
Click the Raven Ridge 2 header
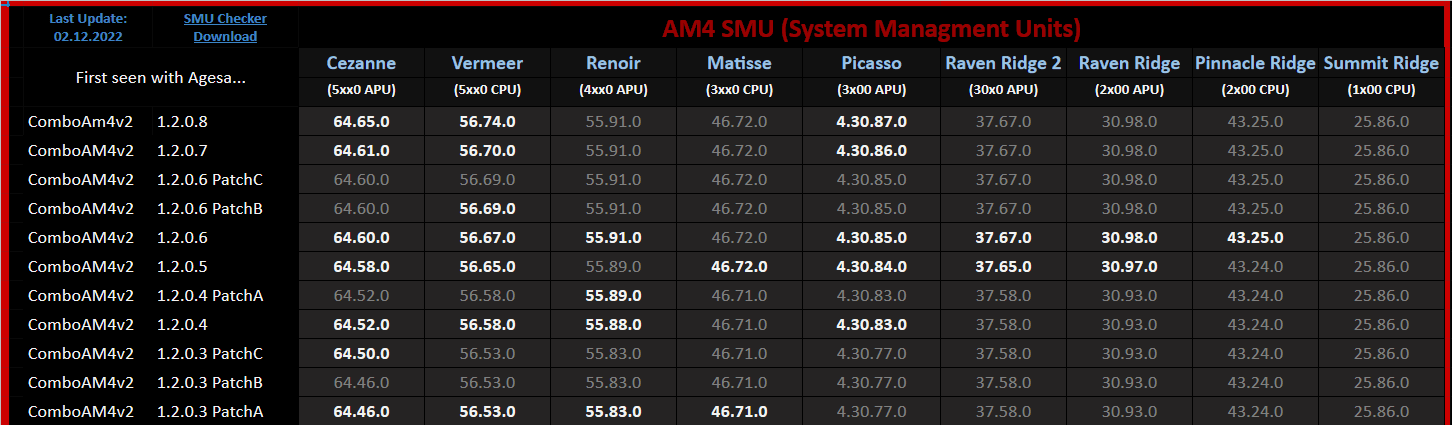pyautogui.click(x=1003, y=63)
